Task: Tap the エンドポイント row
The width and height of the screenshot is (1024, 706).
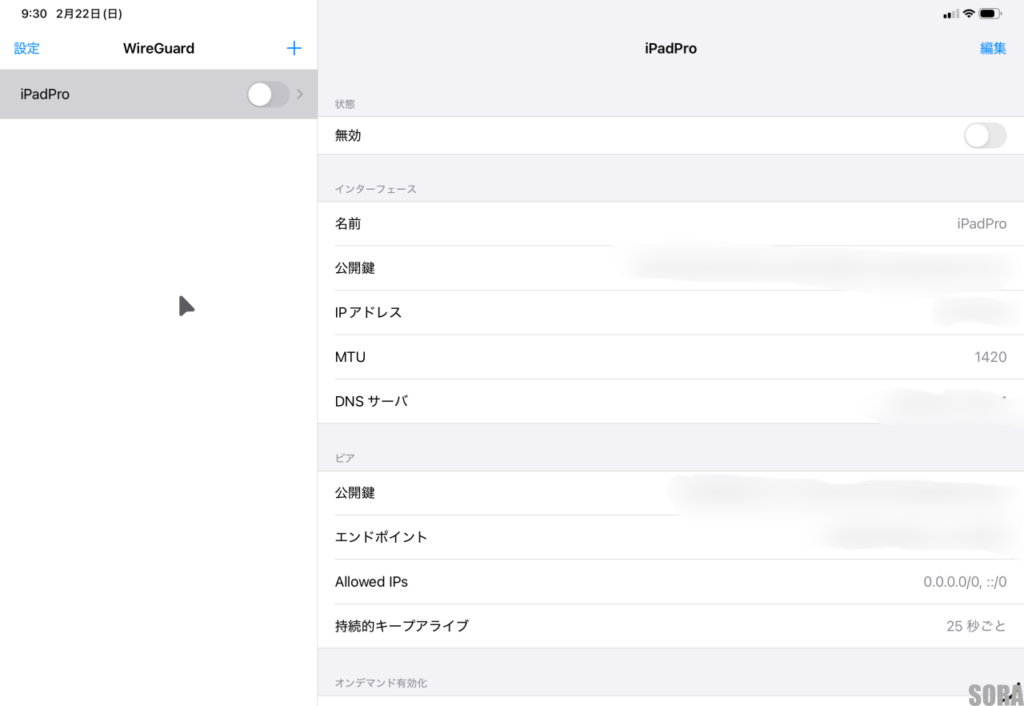Action: [670, 537]
